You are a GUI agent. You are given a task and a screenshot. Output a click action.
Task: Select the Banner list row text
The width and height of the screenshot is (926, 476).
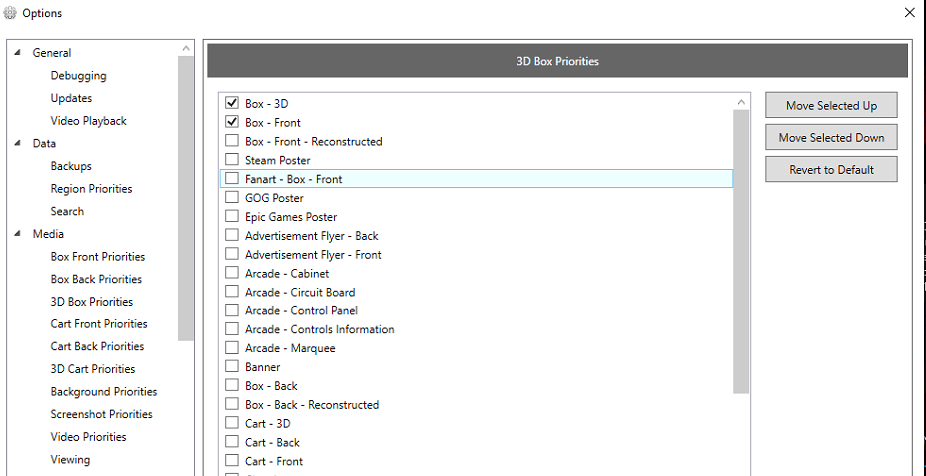[x=262, y=367]
